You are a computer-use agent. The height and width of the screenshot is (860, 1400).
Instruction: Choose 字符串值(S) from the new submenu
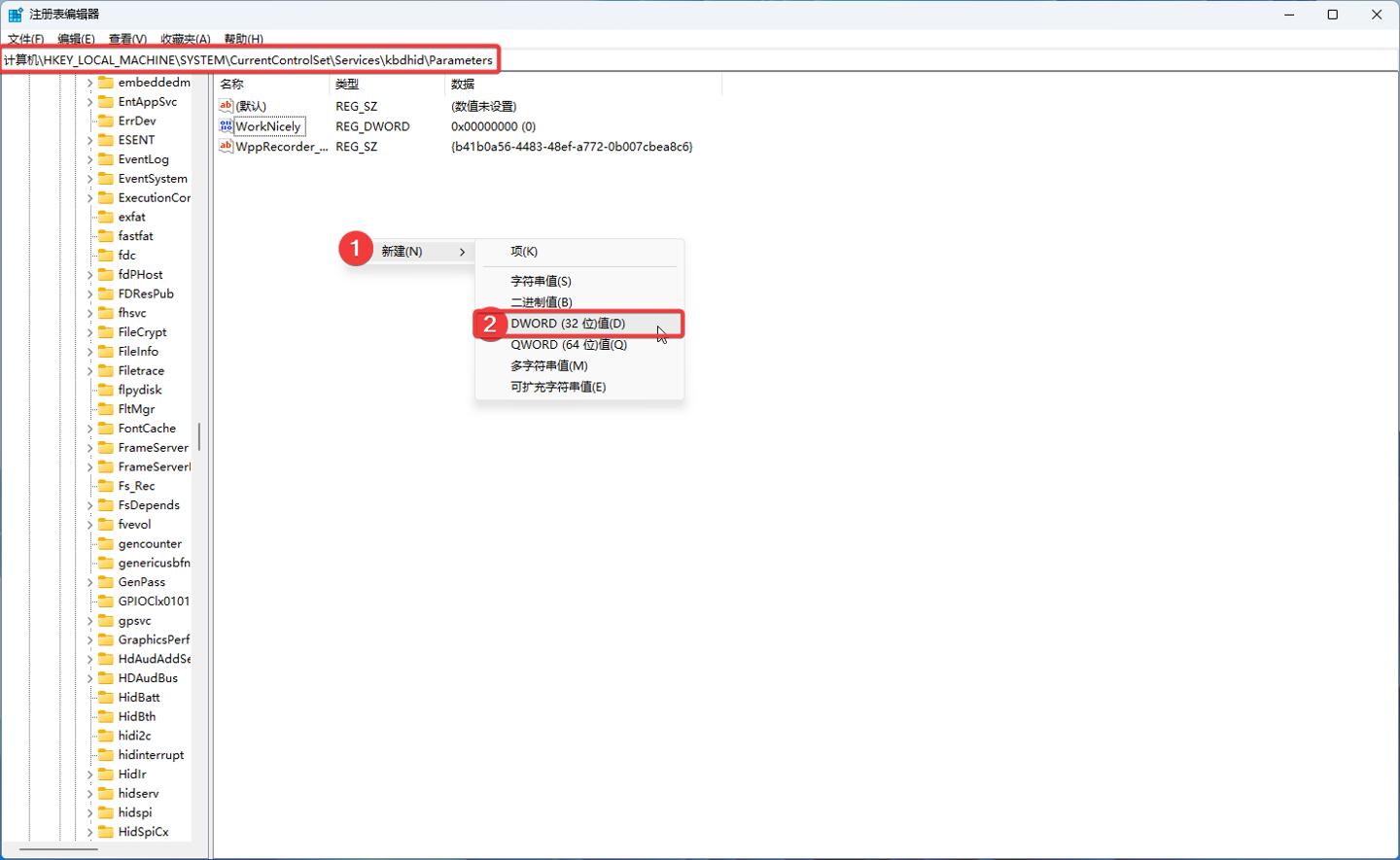point(541,281)
